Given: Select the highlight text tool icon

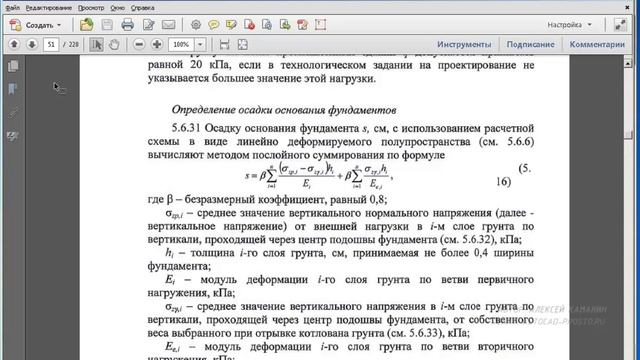Looking at the screenshot, I should coord(231,25).
